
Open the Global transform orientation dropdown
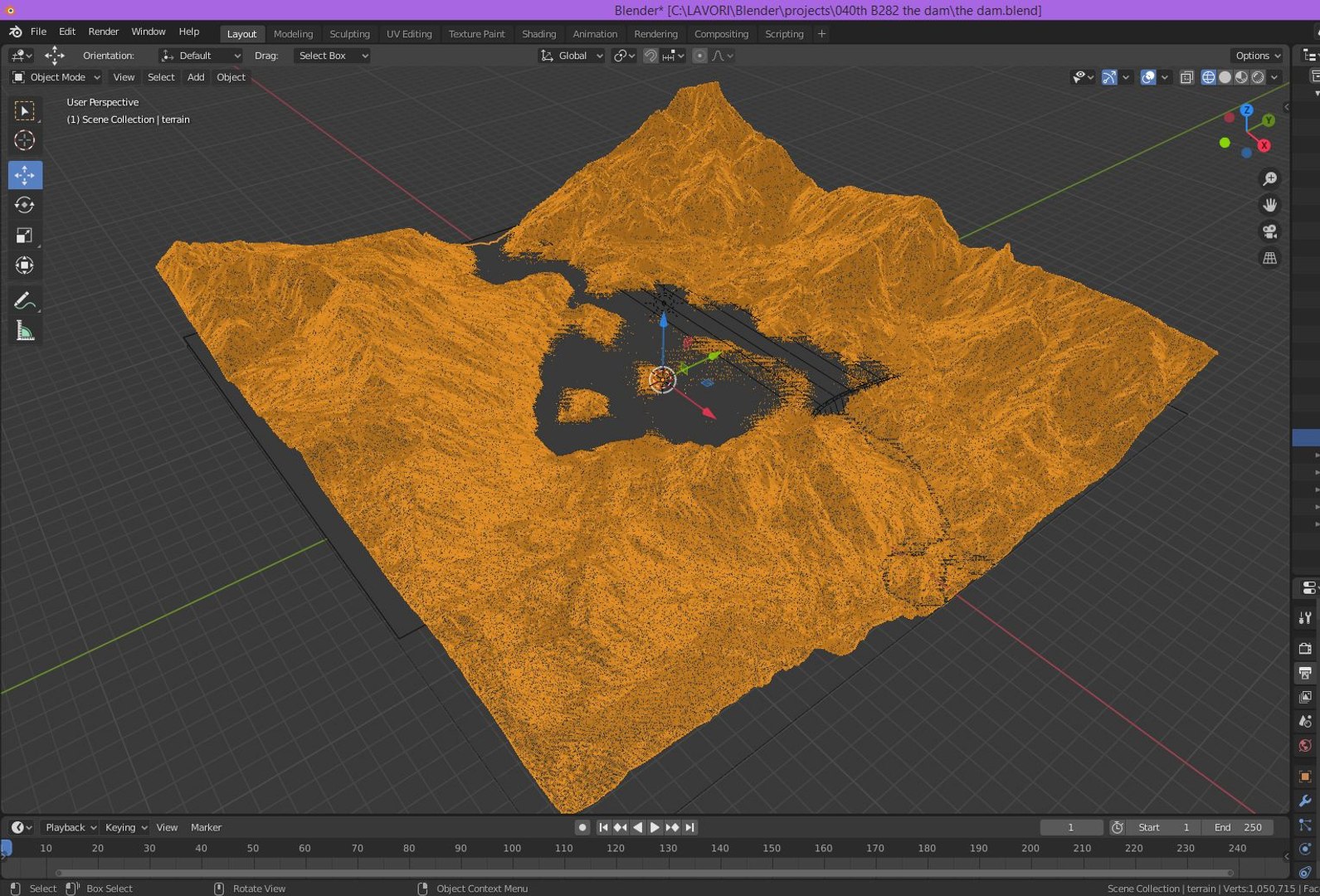[x=572, y=56]
